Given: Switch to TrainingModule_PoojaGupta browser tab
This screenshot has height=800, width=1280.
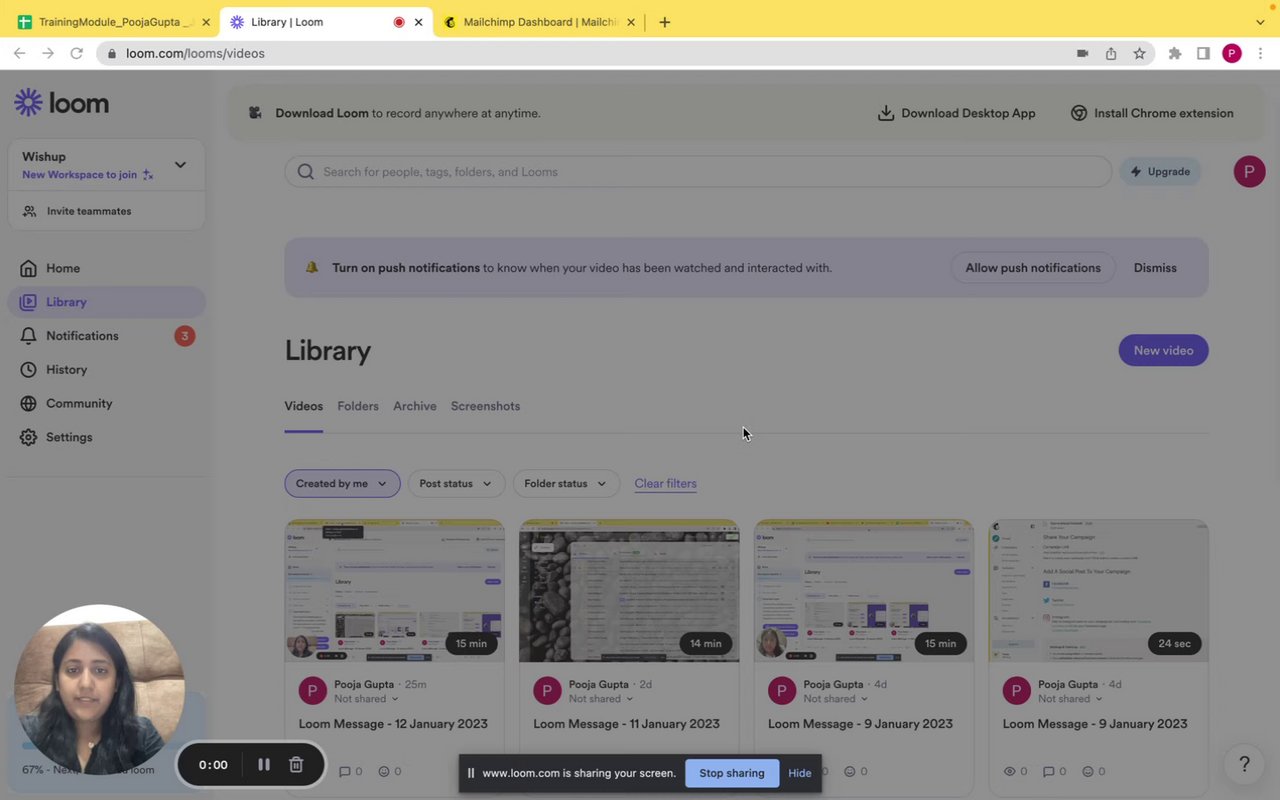Looking at the screenshot, I should point(113,22).
